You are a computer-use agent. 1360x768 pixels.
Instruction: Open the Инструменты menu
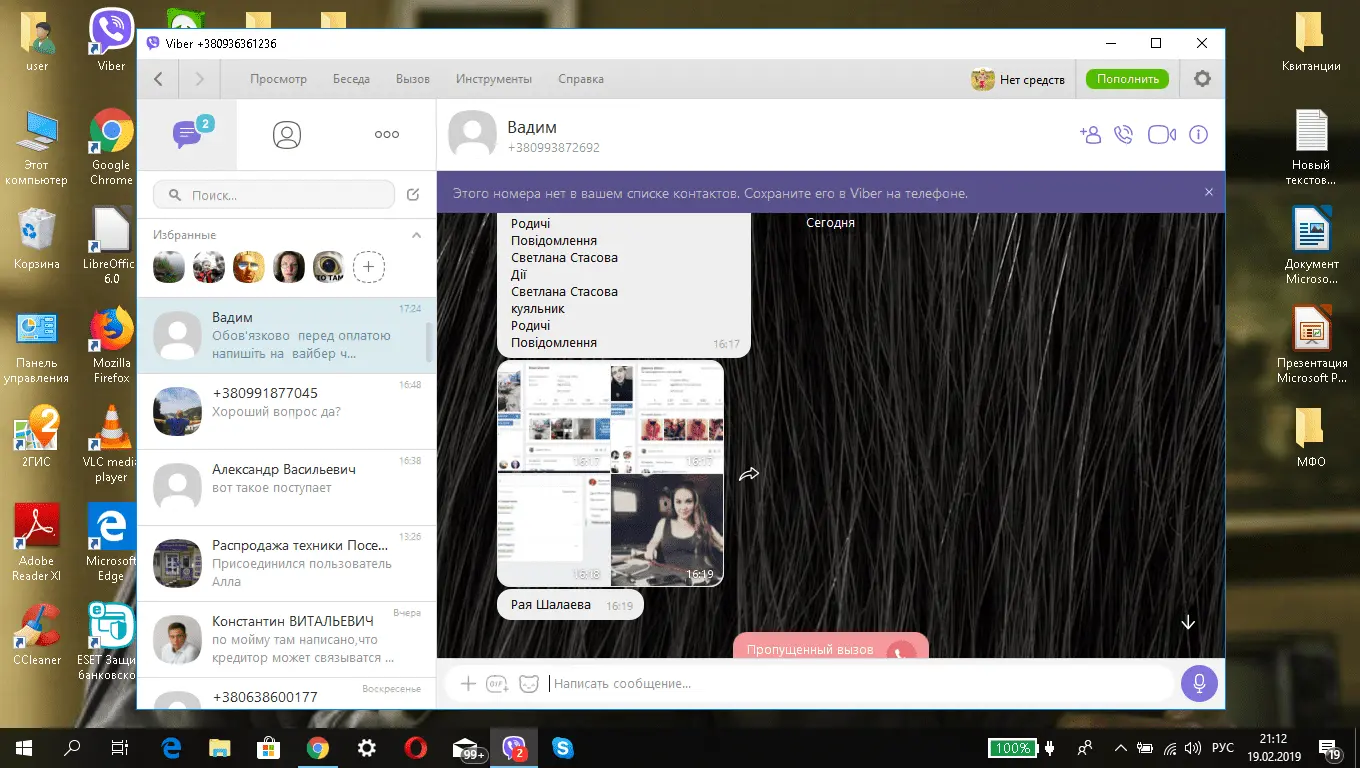493,79
